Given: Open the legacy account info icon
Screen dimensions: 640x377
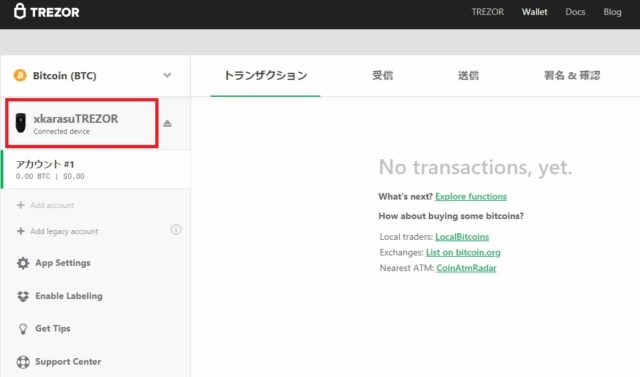Looking at the screenshot, I should (x=176, y=230).
